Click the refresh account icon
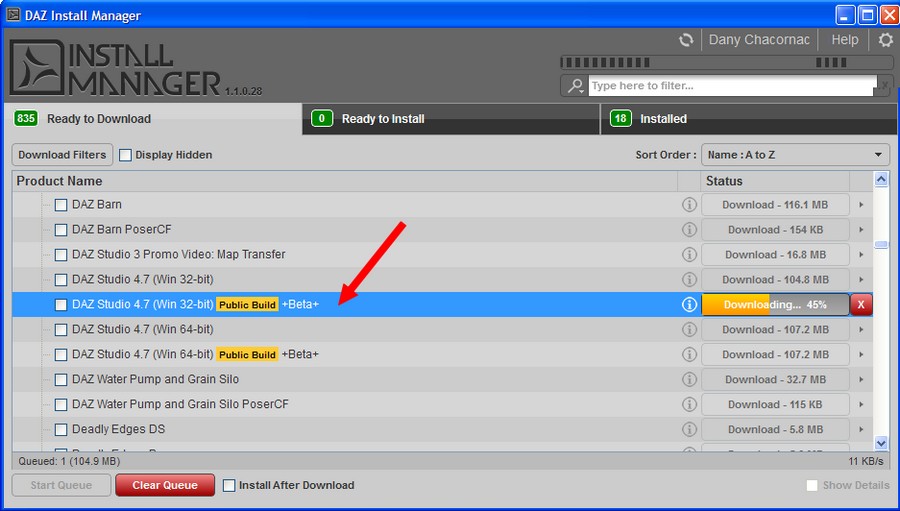Screen dimensions: 900x511 pos(686,40)
